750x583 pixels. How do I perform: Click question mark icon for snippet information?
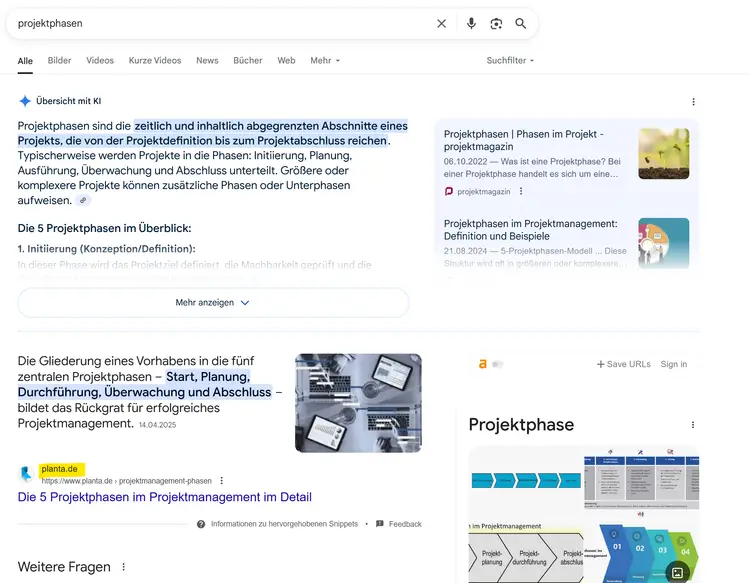point(201,524)
